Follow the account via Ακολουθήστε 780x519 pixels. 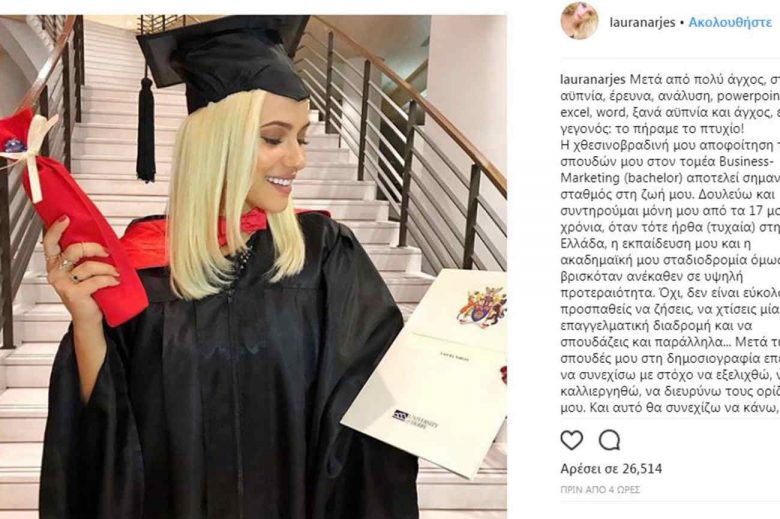click(x=730, y=22)
